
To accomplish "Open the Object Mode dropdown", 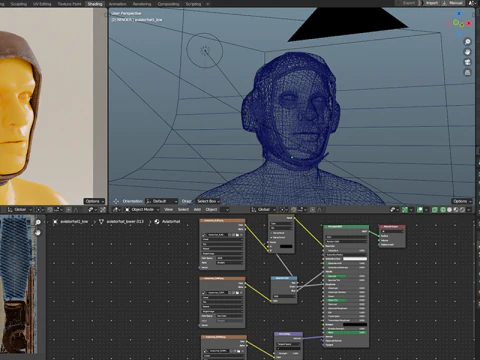I will (142, 210).
